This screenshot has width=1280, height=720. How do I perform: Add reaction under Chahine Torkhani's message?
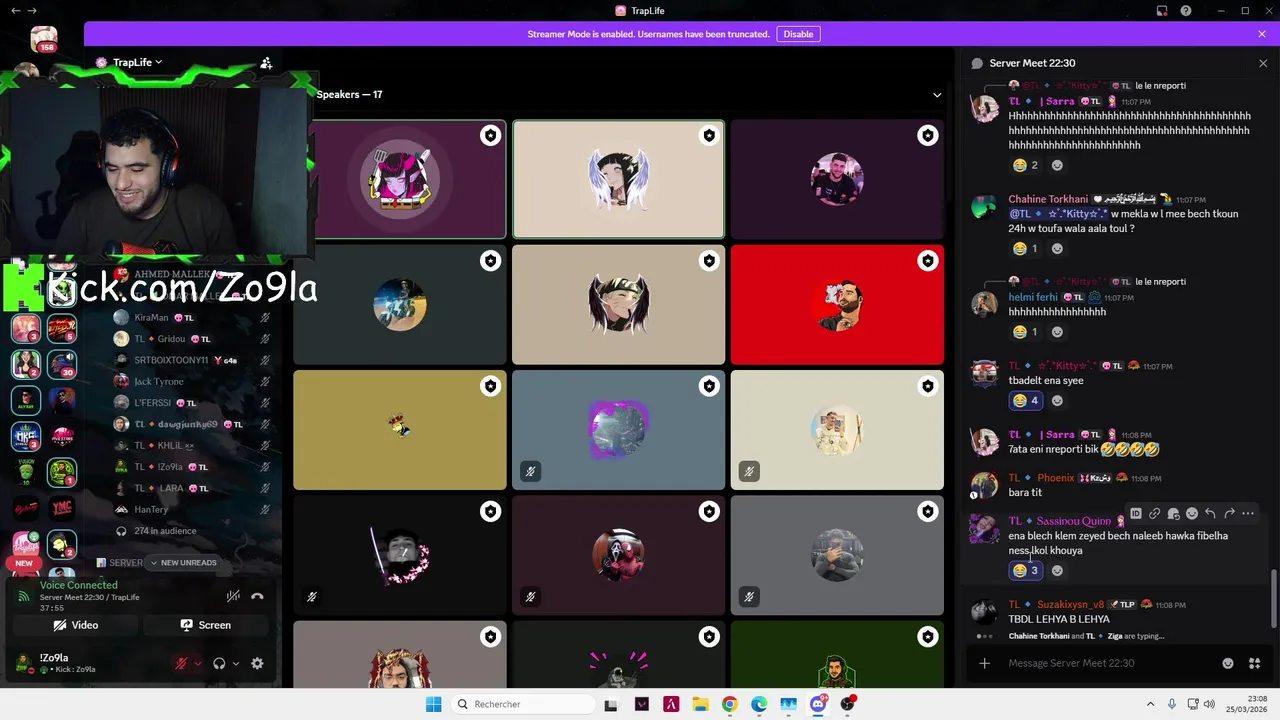pos(1057,249)
